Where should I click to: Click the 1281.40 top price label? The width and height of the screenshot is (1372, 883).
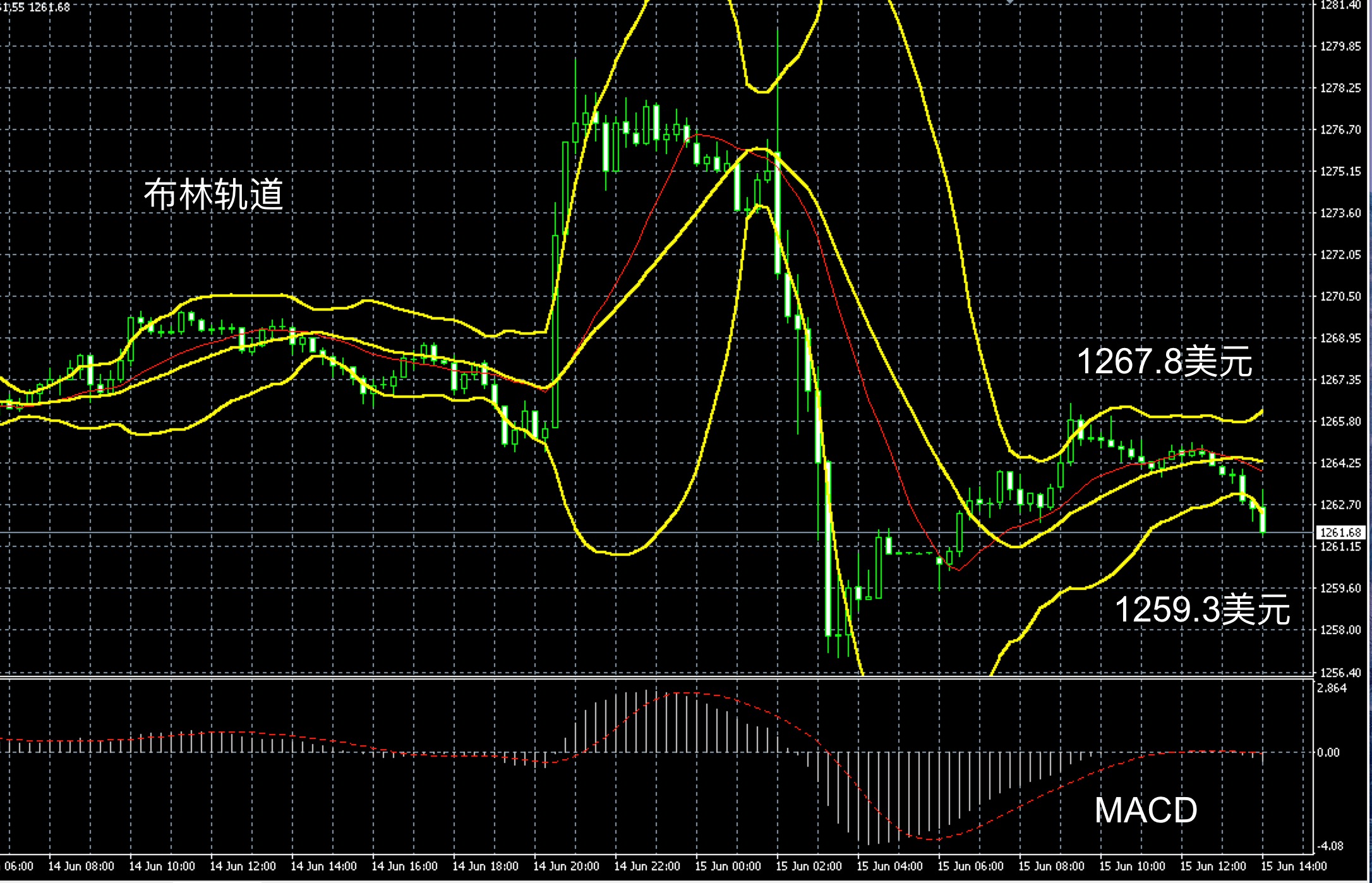pyautogui.click(x=1340, y=5)
